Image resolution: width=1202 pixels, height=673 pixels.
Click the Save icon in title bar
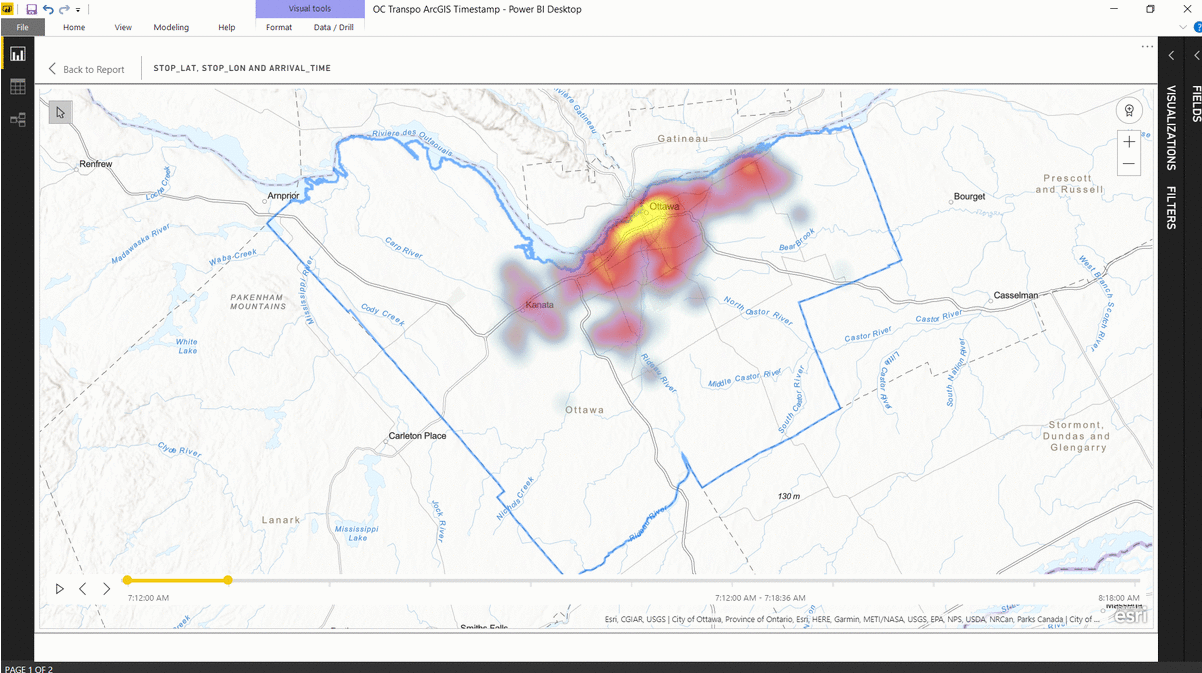click(32, 9)
